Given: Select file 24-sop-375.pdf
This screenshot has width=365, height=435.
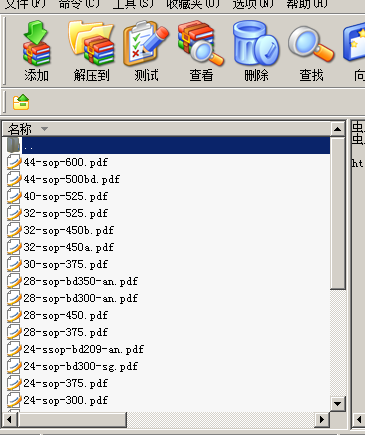Looking at the screenshot, I should (x=66, y=383).
